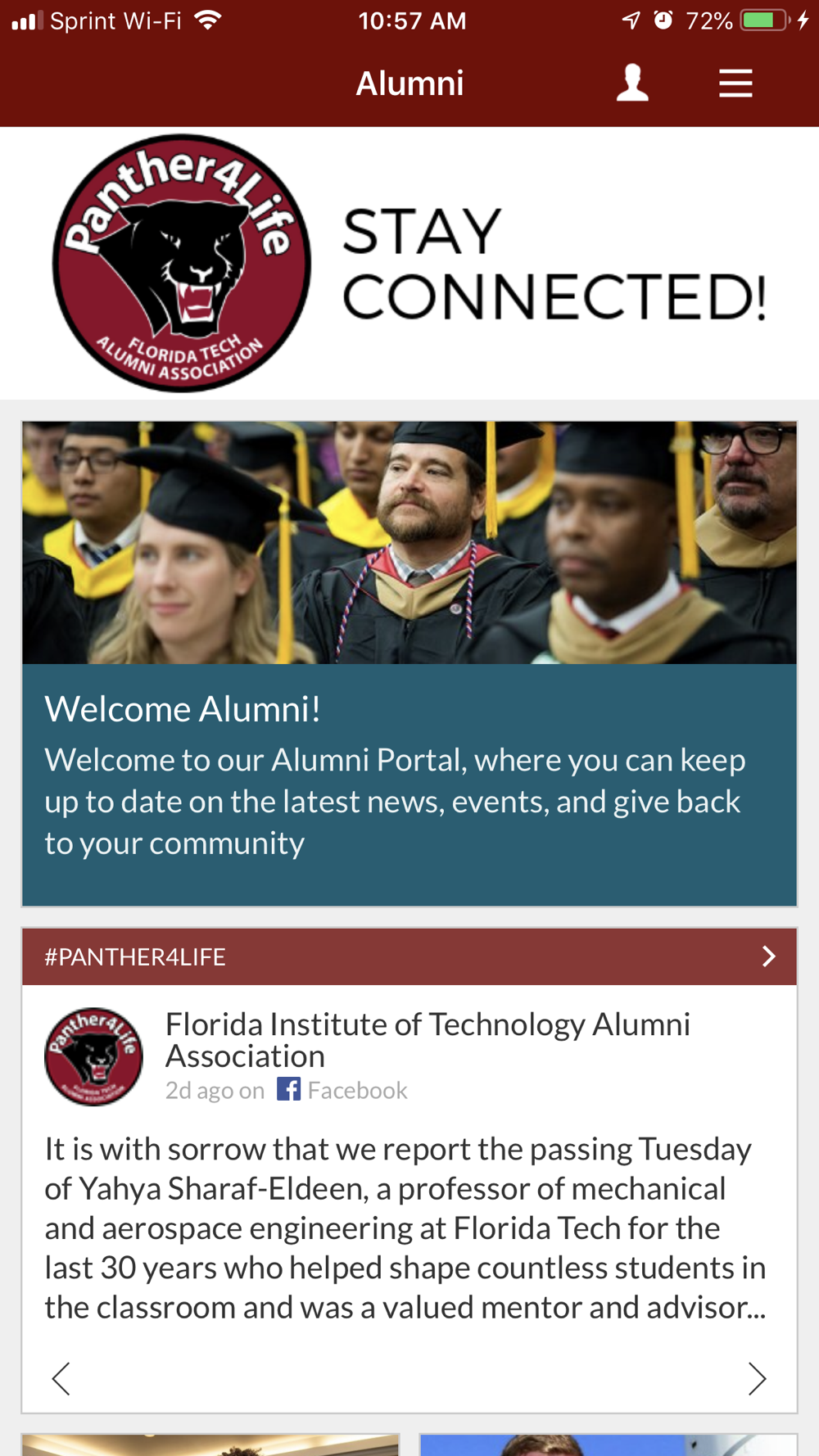The height and width of the screenshot is (1456, 819).
Task: Open the graduation ceremony photo
Action: [409, 542]
